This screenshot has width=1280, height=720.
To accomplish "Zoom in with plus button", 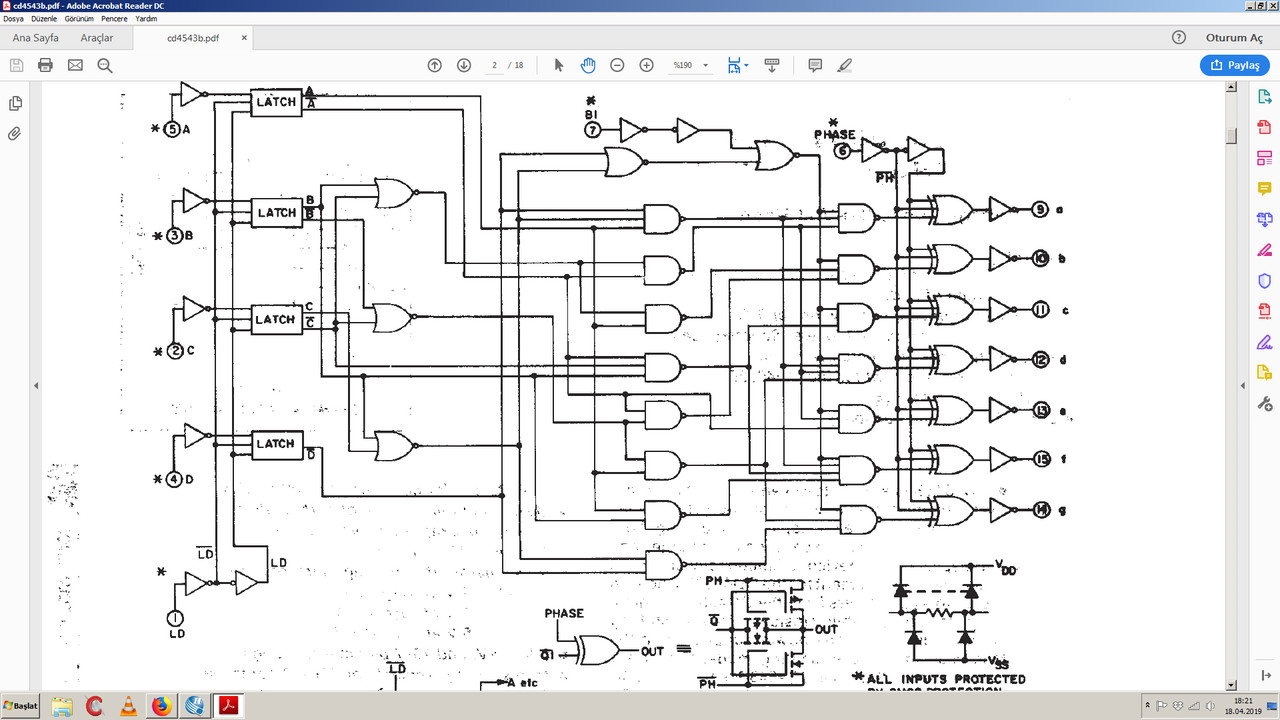I will click(646, 65).
